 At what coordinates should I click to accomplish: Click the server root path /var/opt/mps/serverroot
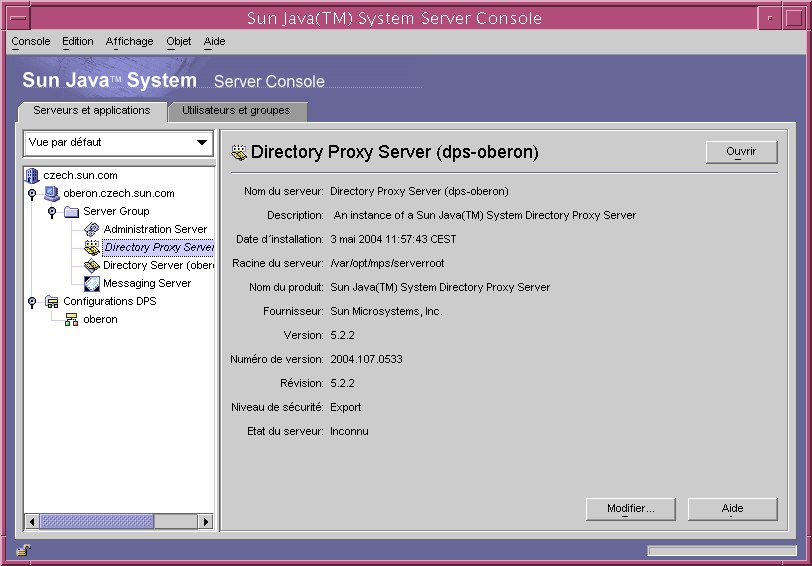[x=387, y=264]
